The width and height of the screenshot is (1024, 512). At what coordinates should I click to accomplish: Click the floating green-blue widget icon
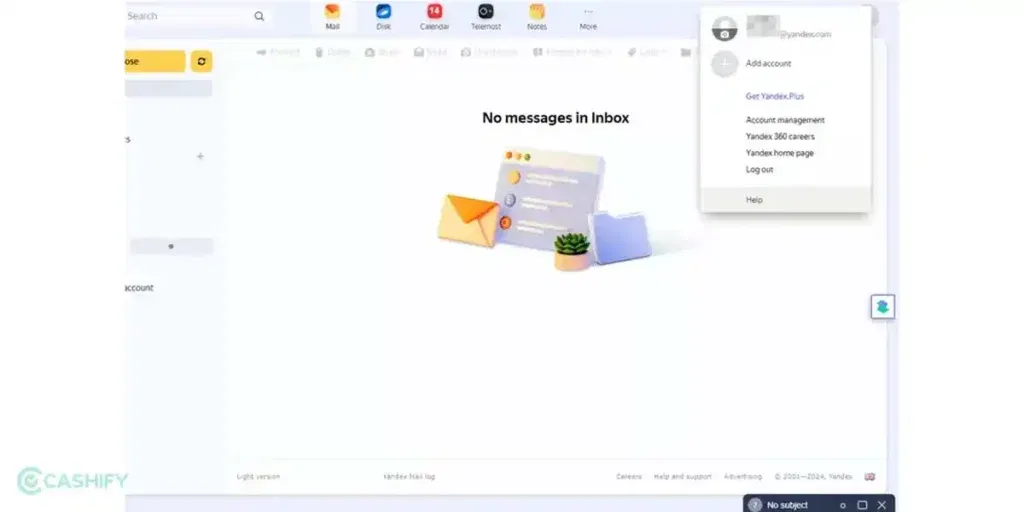click(882, 307)
